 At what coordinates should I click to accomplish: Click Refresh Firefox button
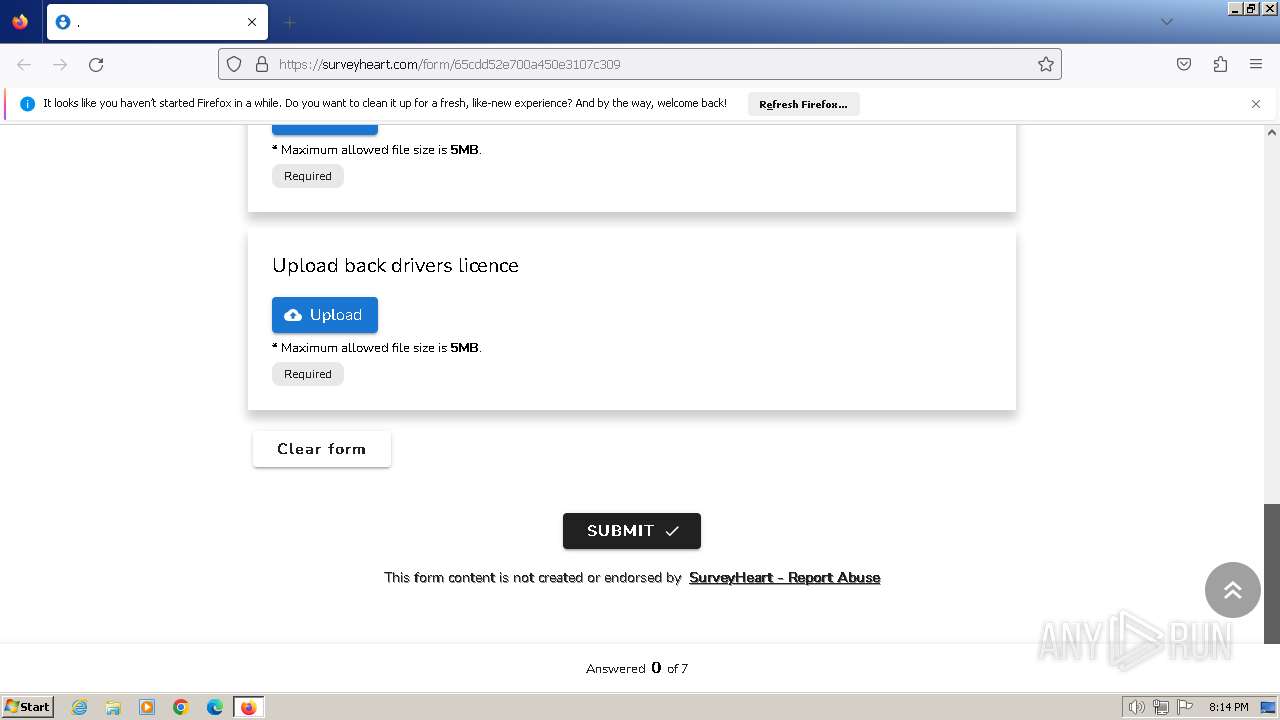803,104
